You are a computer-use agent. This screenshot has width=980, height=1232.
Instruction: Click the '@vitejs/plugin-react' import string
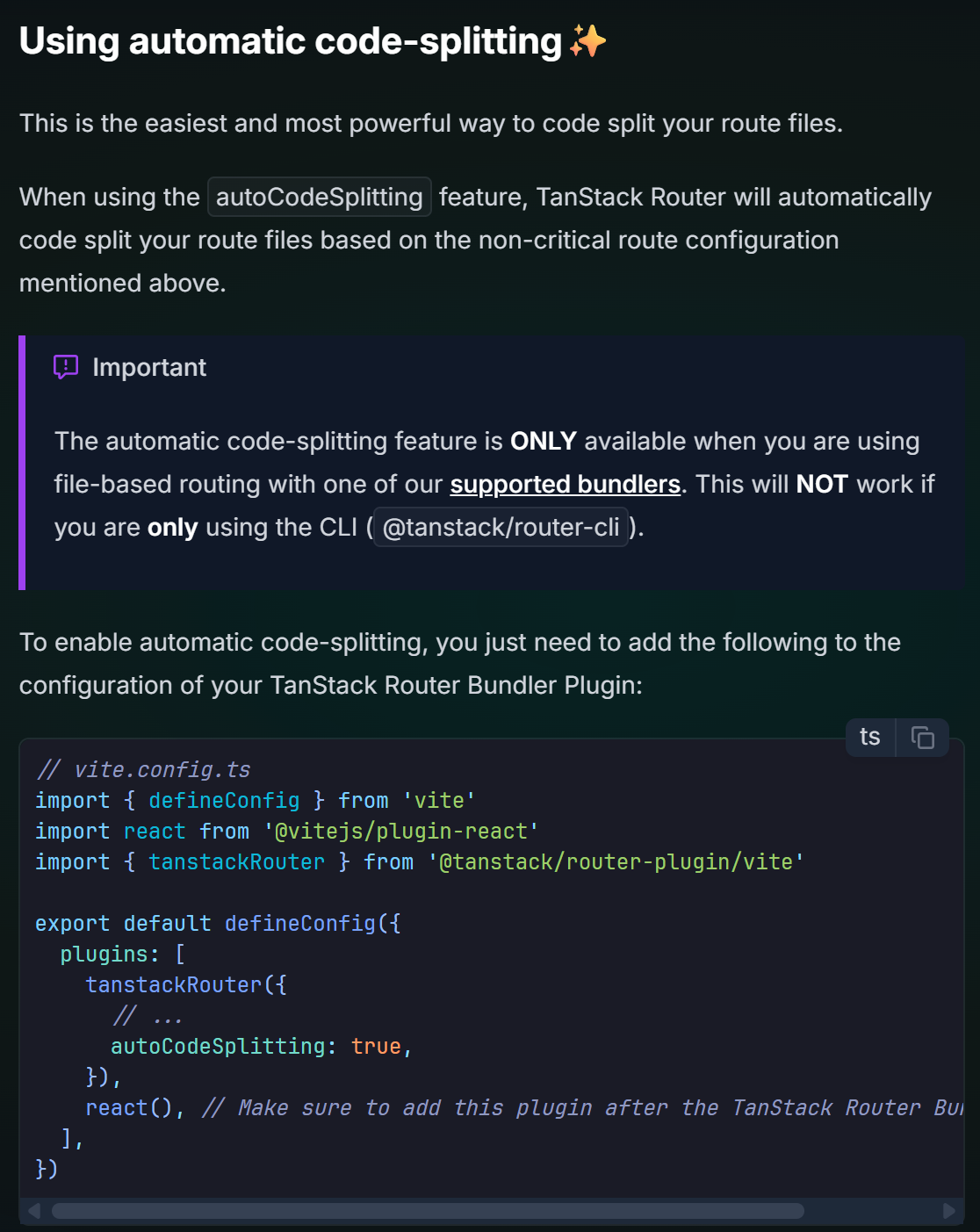pyautogui.click(x=401, y=832)
